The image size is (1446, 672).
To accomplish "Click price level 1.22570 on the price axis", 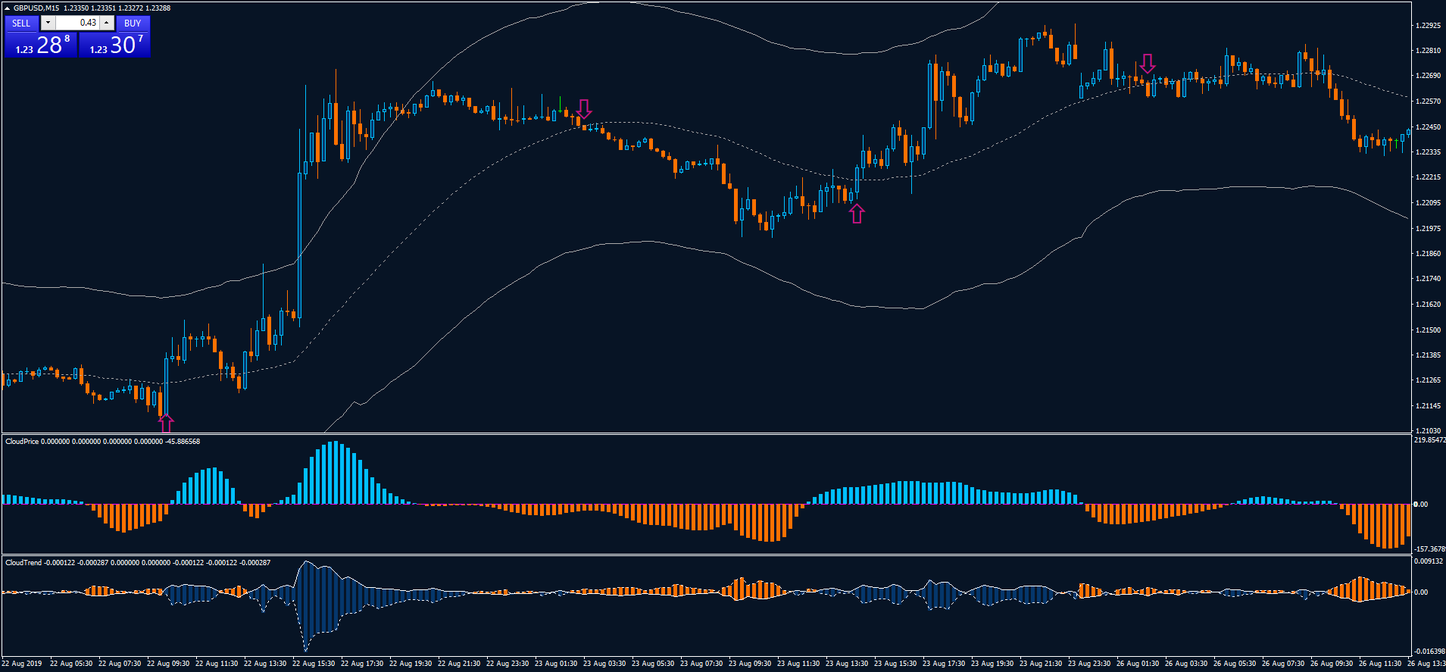I will click(x=1428, y=101).
